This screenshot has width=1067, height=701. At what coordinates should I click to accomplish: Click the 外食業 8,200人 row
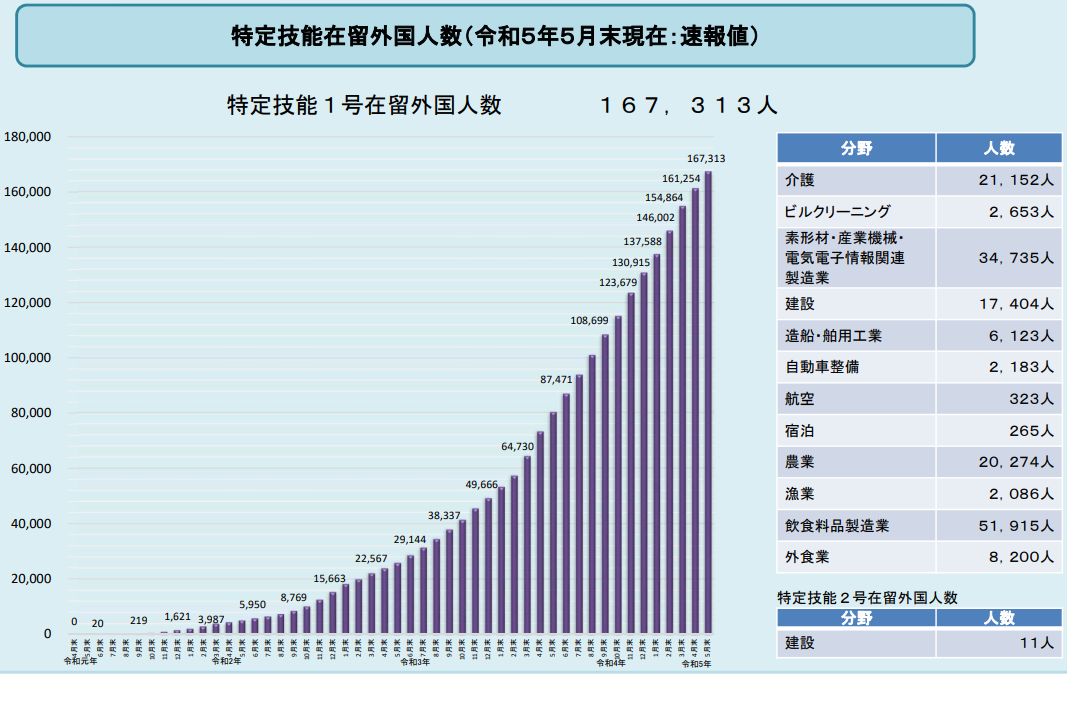918,557
